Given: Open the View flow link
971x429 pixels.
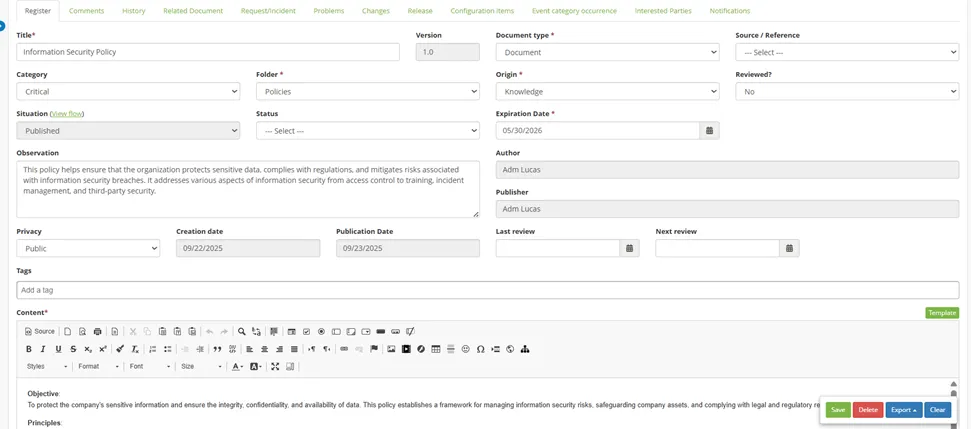Looking at the screenshot, I should (67, 114).
